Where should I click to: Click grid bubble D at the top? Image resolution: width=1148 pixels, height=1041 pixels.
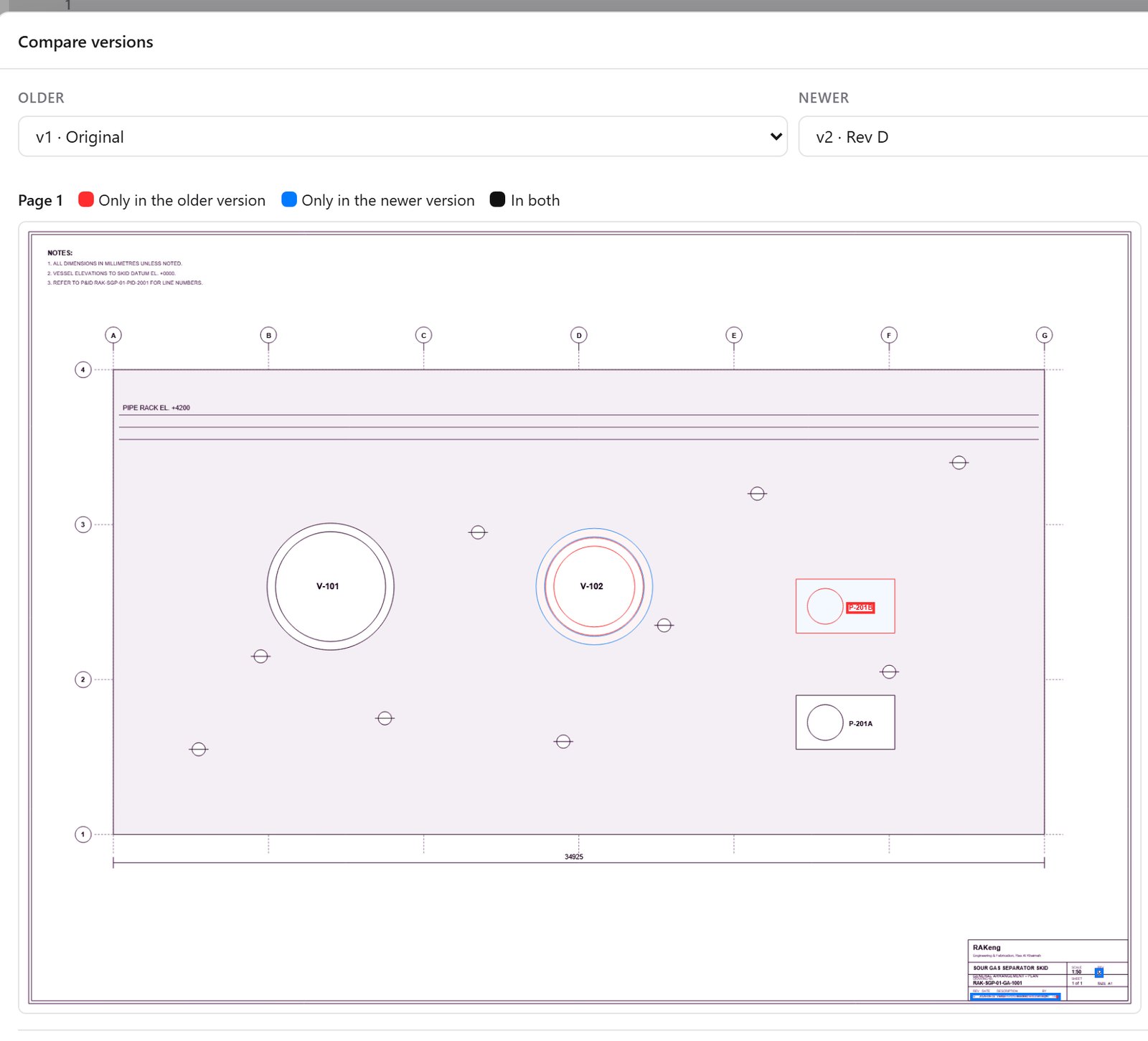pyautogui.click(x=579, y=335)
